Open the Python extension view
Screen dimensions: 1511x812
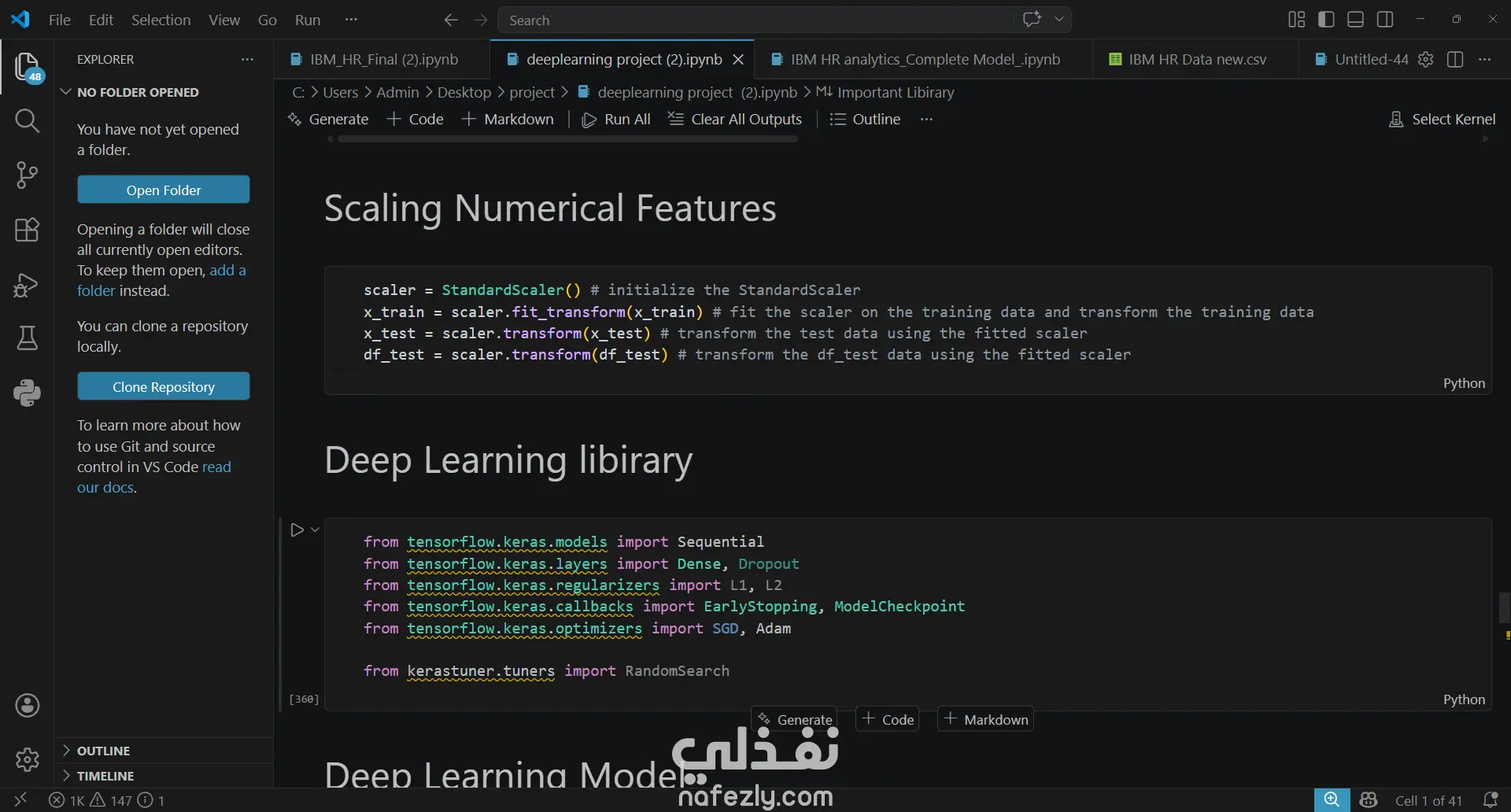tap(27, 393)
